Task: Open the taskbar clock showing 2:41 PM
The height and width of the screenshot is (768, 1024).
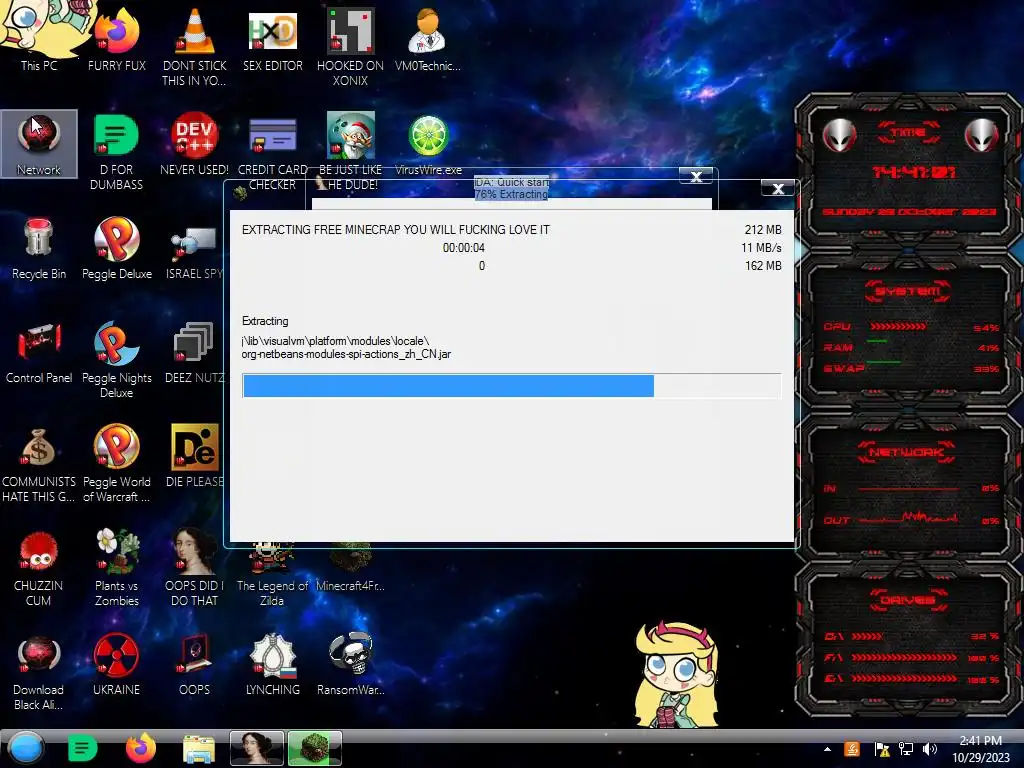Action: [x=980, y=749]
